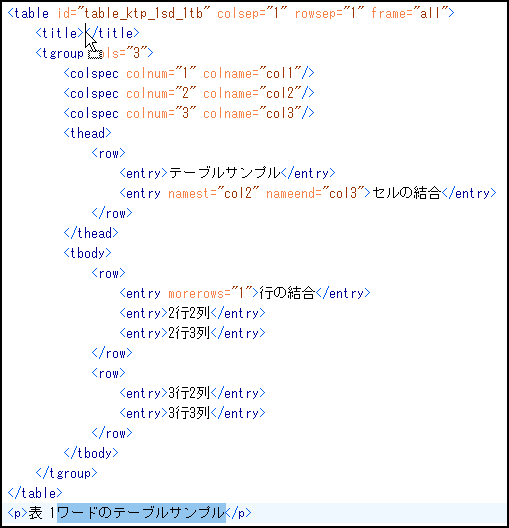Click inside the empty title element

84,33
